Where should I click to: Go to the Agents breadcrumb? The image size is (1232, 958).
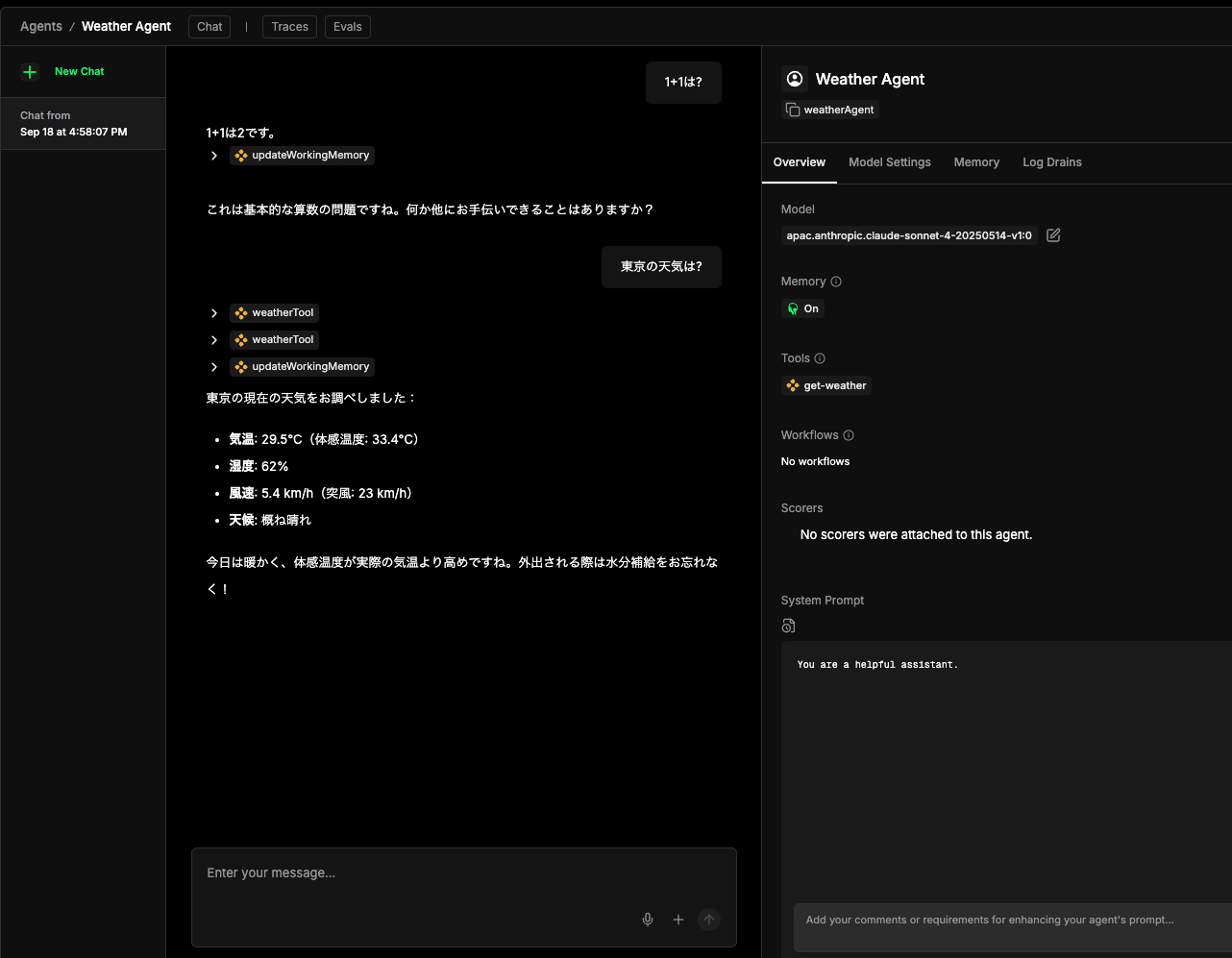41,26
